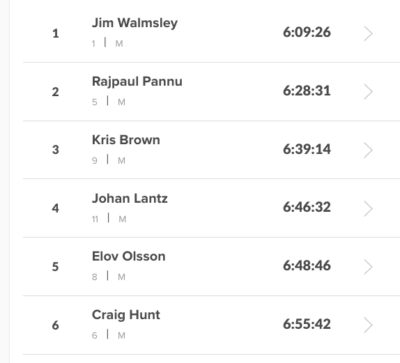Click the bib number 11 under Johan Lantz
Viewport: 400px width, 363px height.
click(95, 219)
